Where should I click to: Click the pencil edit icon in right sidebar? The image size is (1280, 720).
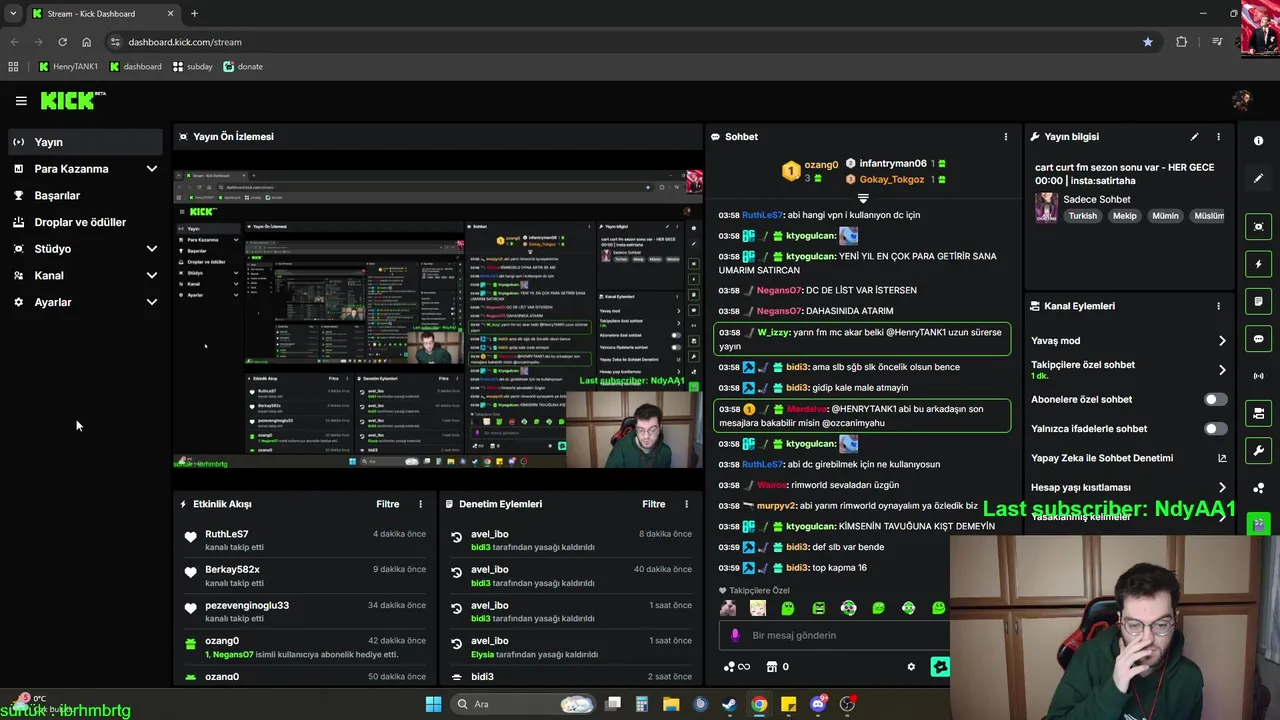tap(1258, 178)
